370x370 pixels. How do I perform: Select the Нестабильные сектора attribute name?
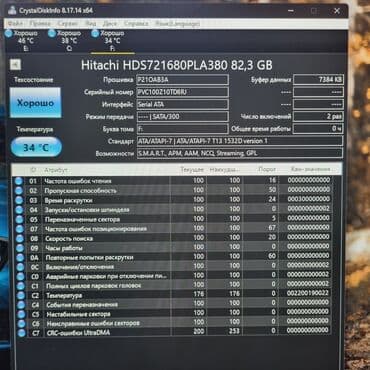pos(78,314)
